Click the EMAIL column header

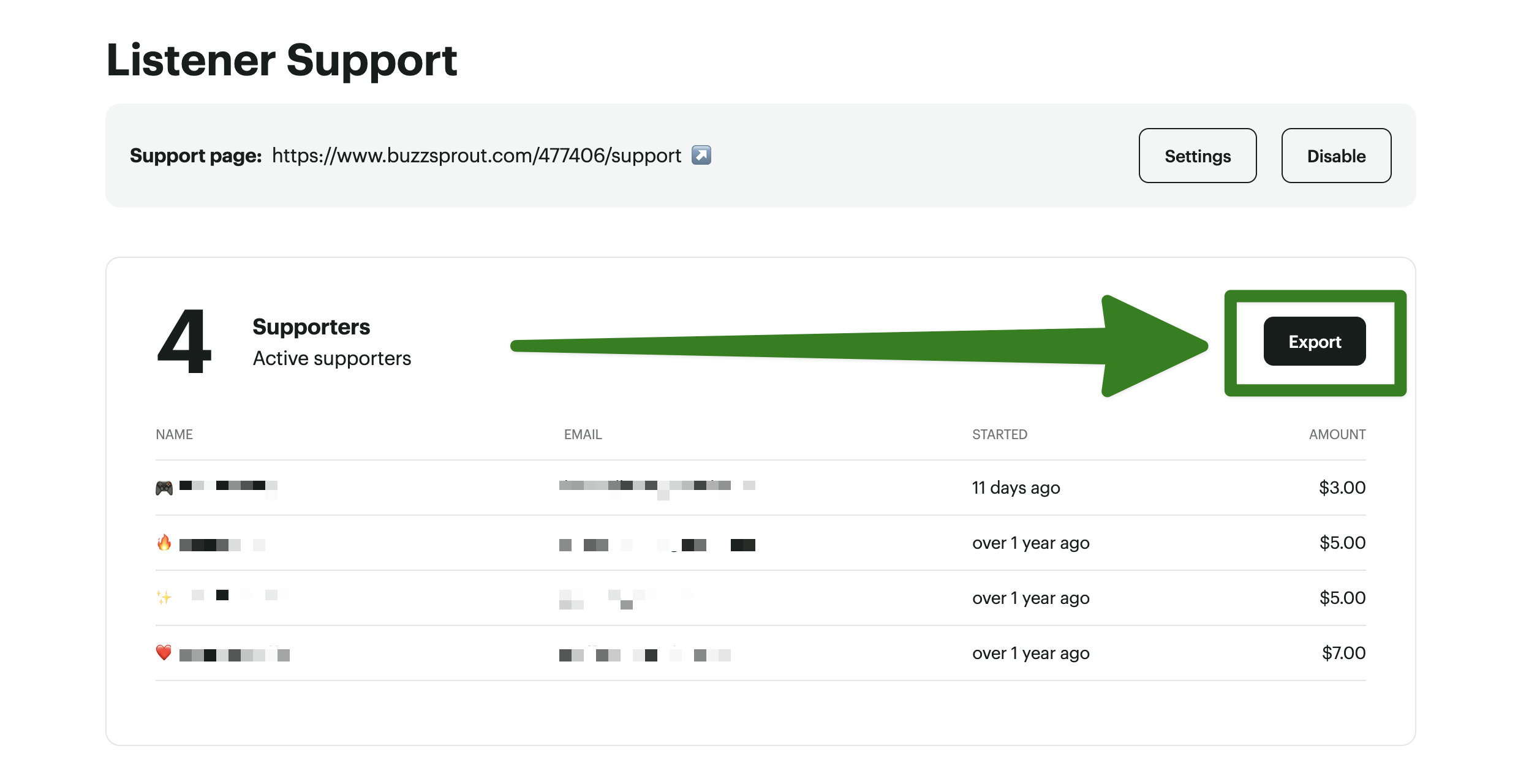pyautogui.click(x=583, y=434)
